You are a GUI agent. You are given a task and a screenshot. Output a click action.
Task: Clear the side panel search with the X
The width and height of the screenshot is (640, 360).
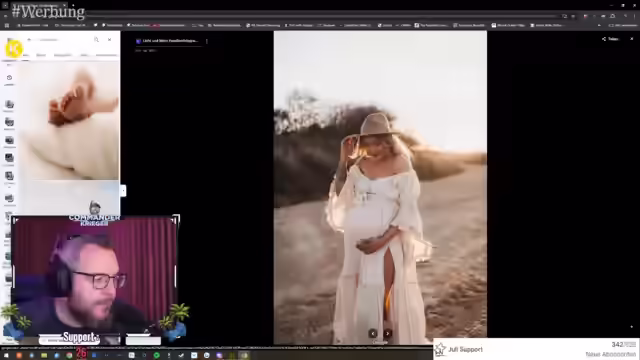tap(109, 40)
